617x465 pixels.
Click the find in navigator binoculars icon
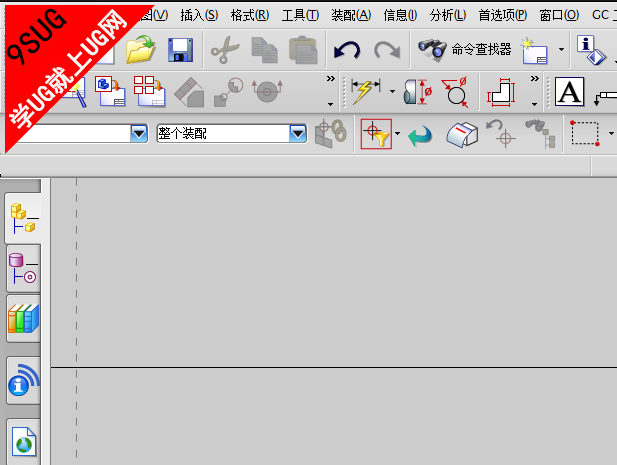tap(541, 134)
